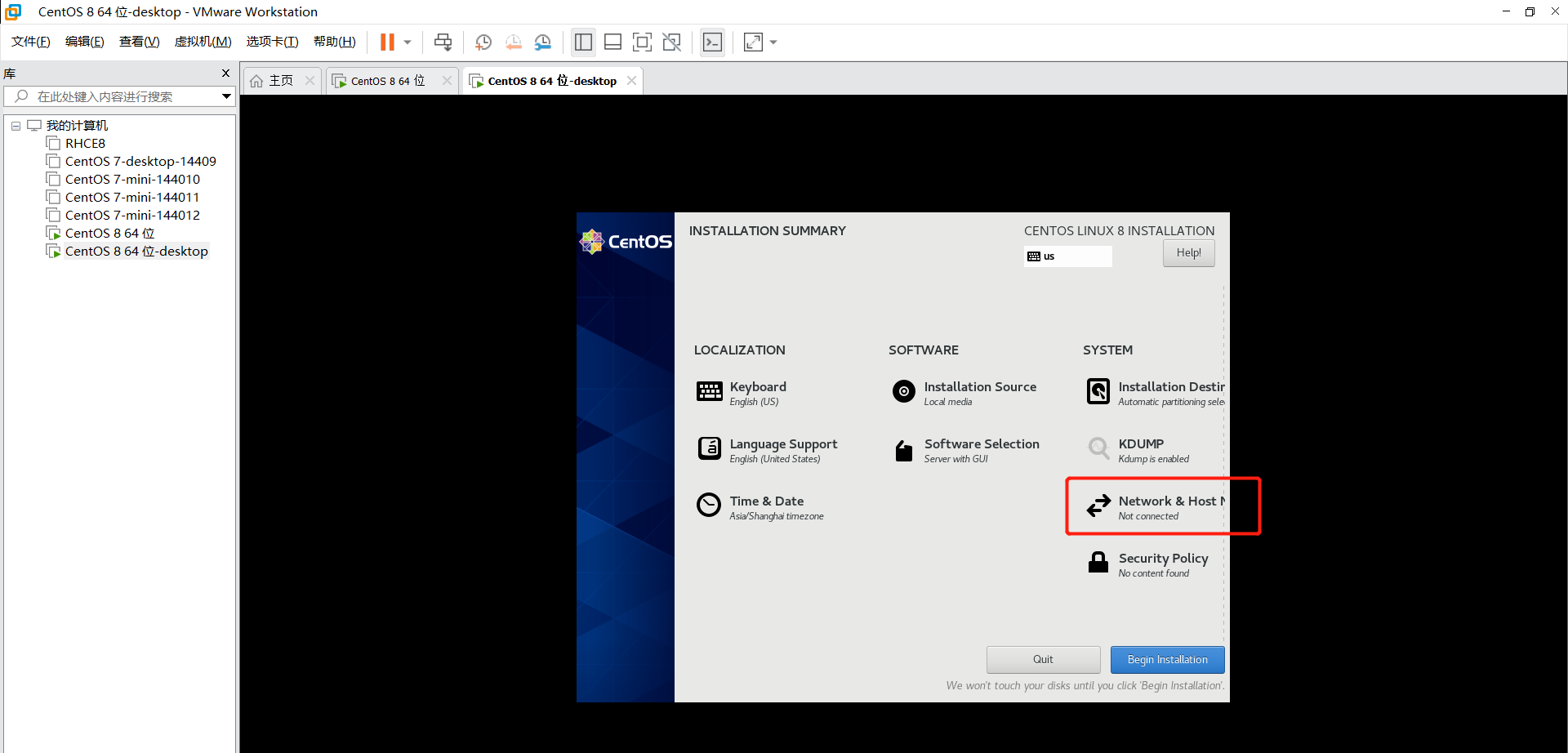Image resolution: width=1568 pixels, height=753 pixels.
Task: Click the Quit button
Action: tap(1043, 660)
